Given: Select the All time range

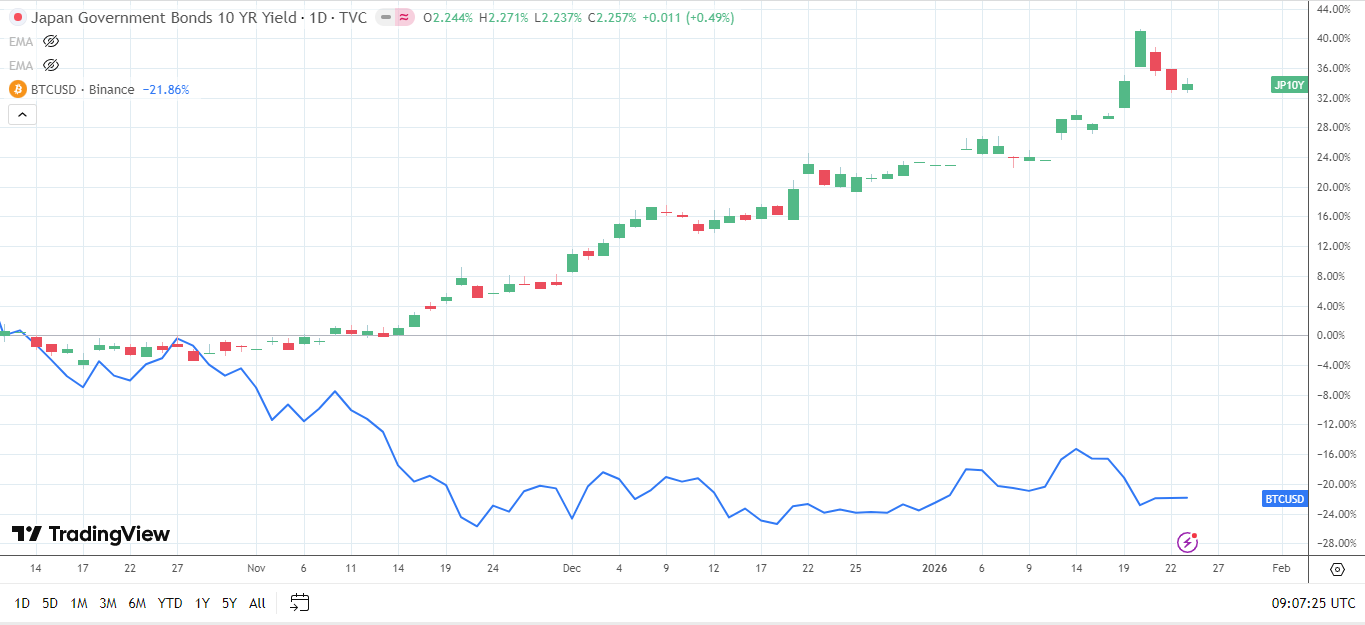Looking at the screenshot, I should [257, 603].
